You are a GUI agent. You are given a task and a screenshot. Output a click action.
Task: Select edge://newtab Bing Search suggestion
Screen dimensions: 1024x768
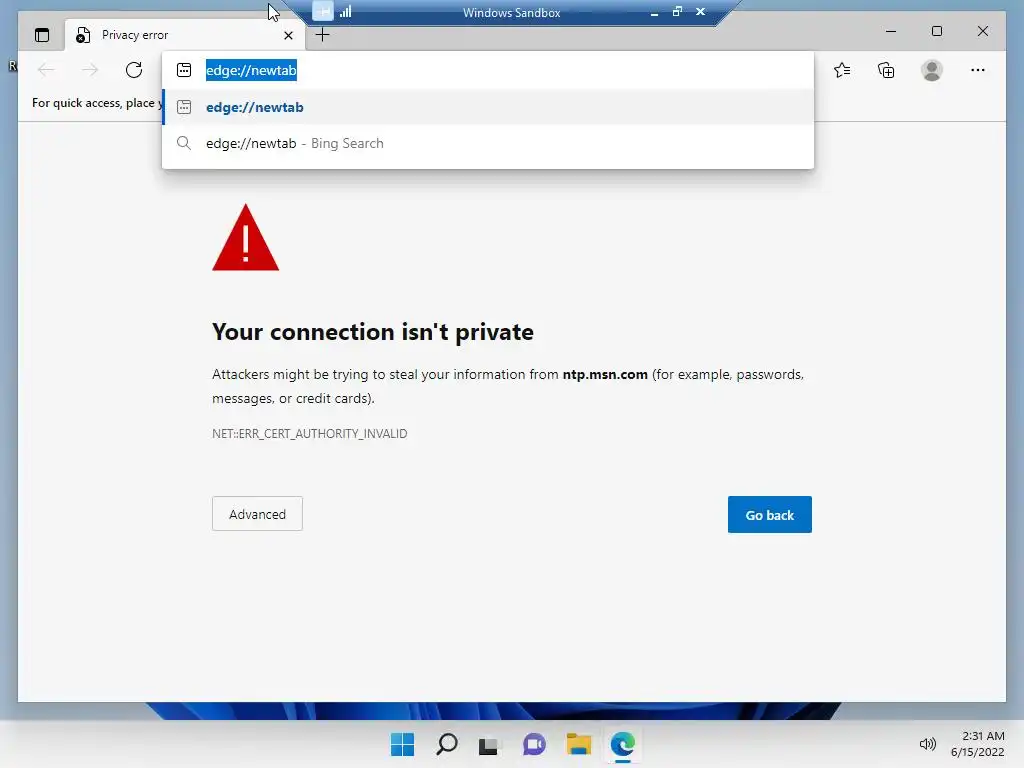[488, 143]
